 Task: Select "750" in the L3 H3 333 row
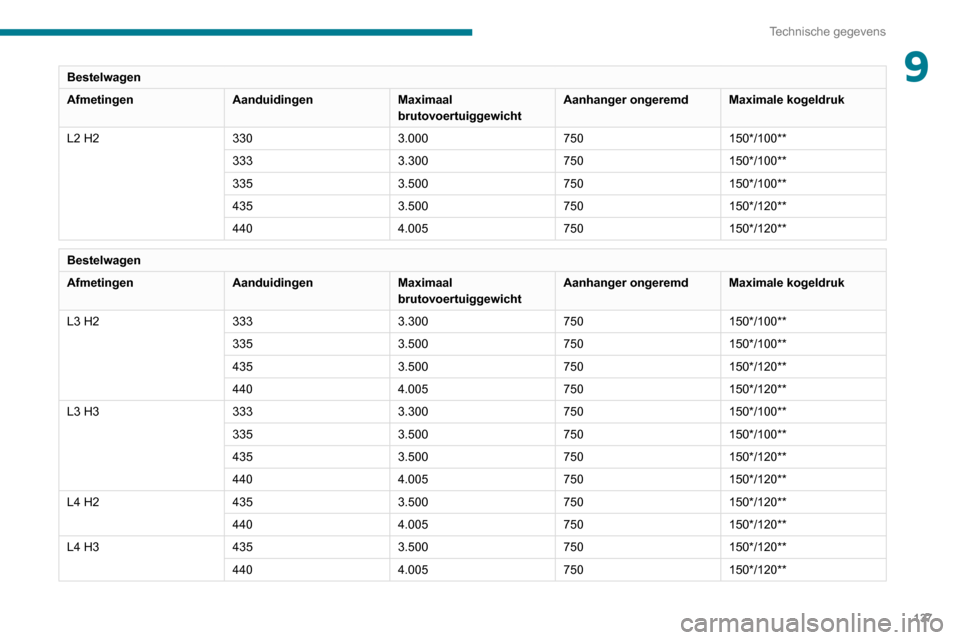pyautogui.click(x=573, y=412)
